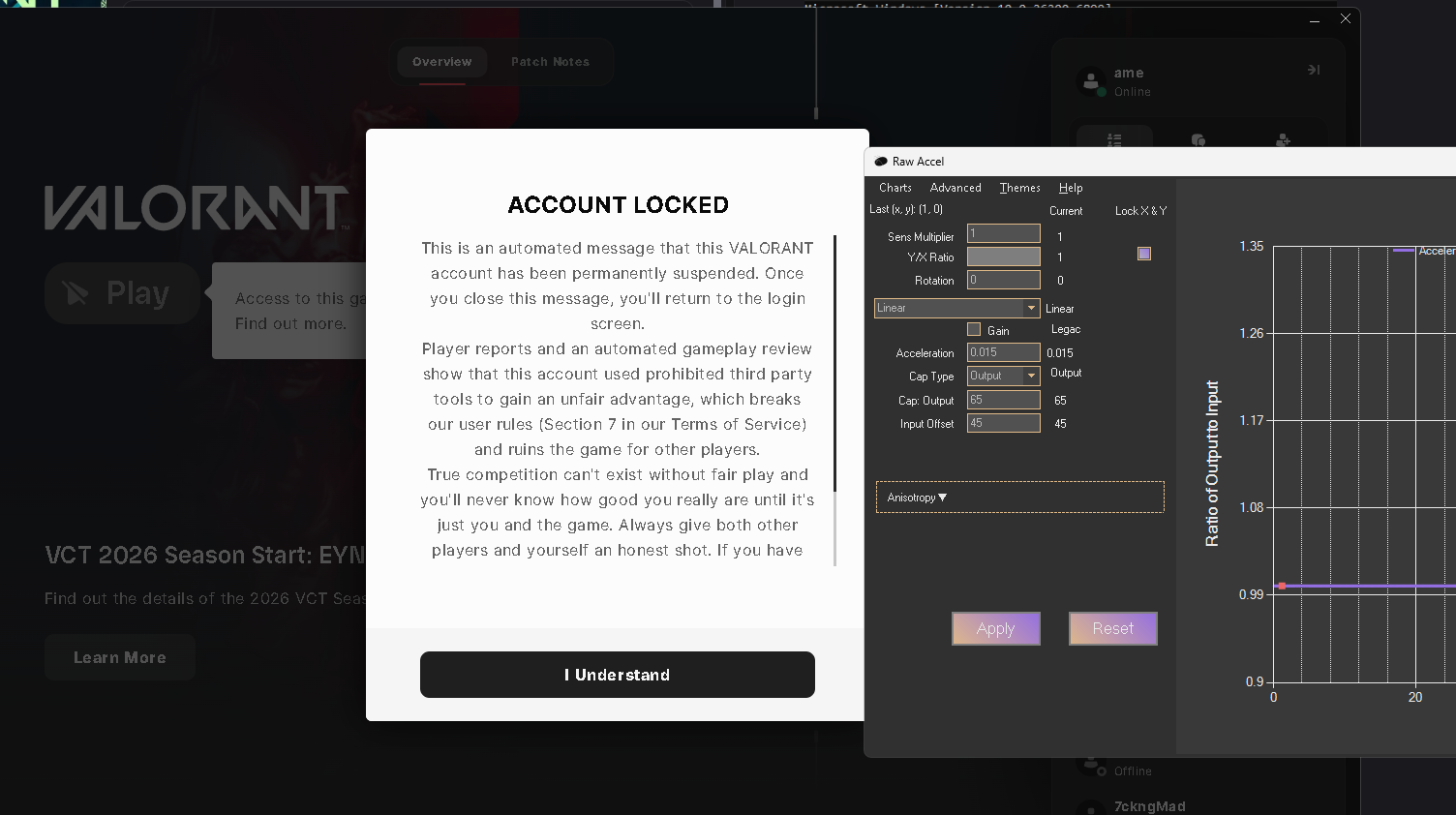Minimize the Riot Client window

tap(1315, 20)
